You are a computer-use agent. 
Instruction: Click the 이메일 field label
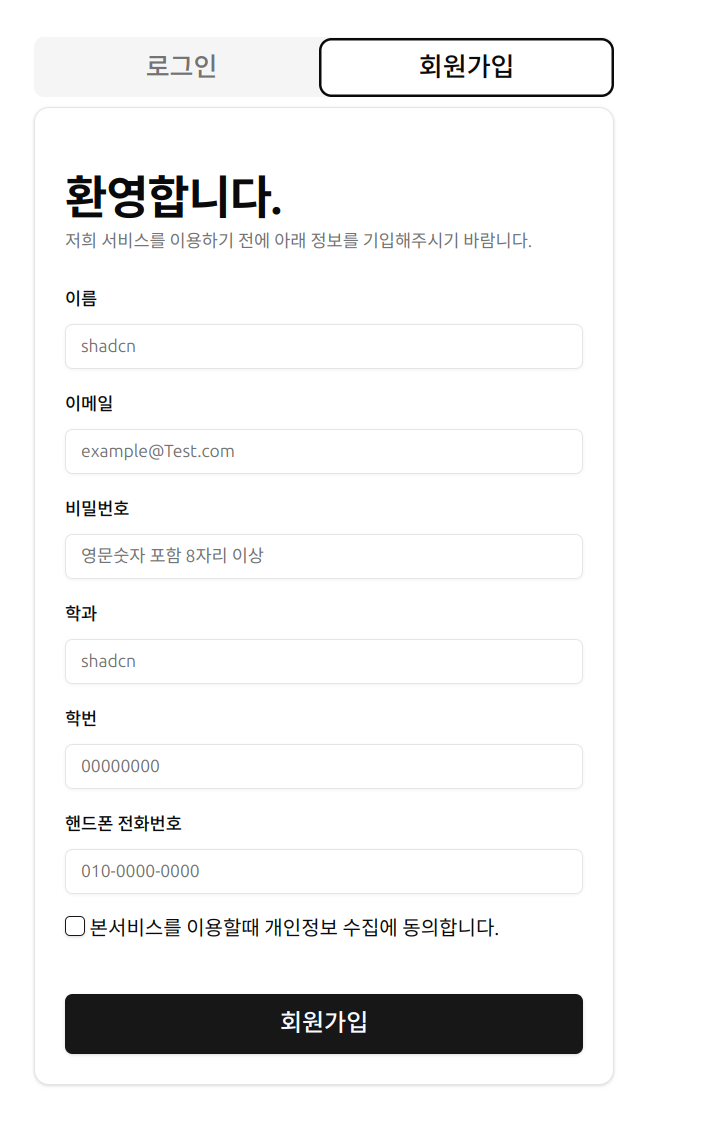89,403
